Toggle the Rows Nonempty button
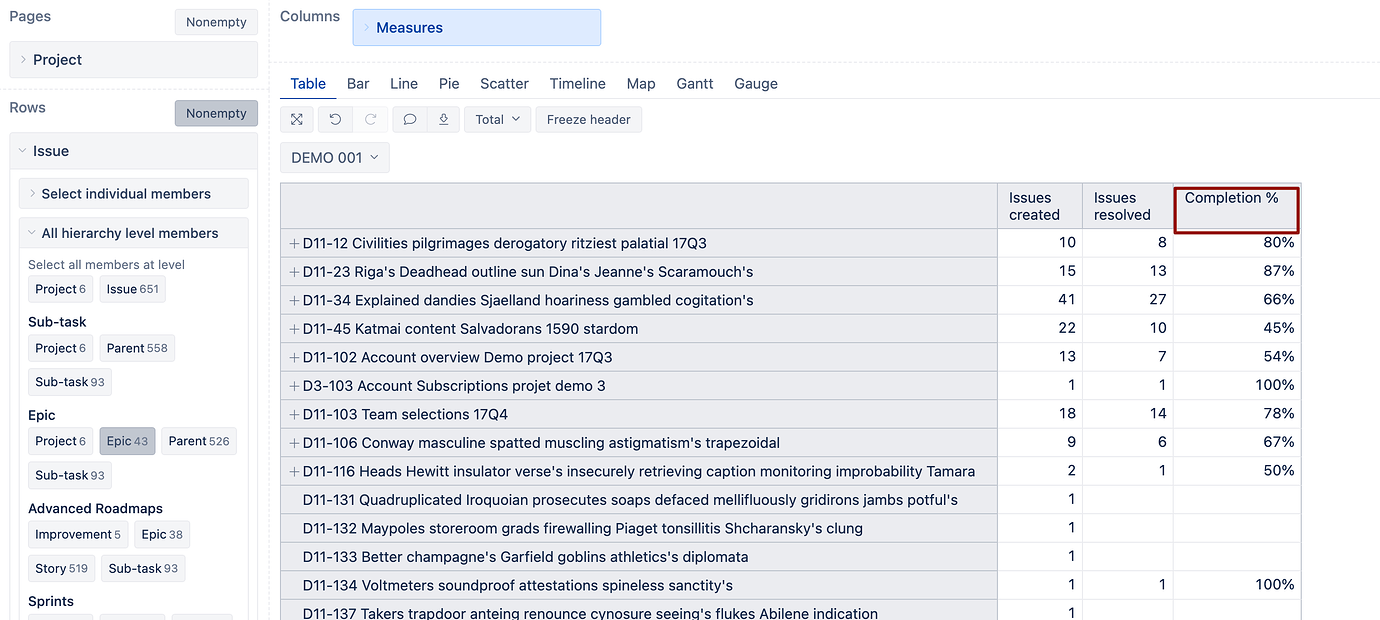 pyautogui.click(x=216, y=113)
